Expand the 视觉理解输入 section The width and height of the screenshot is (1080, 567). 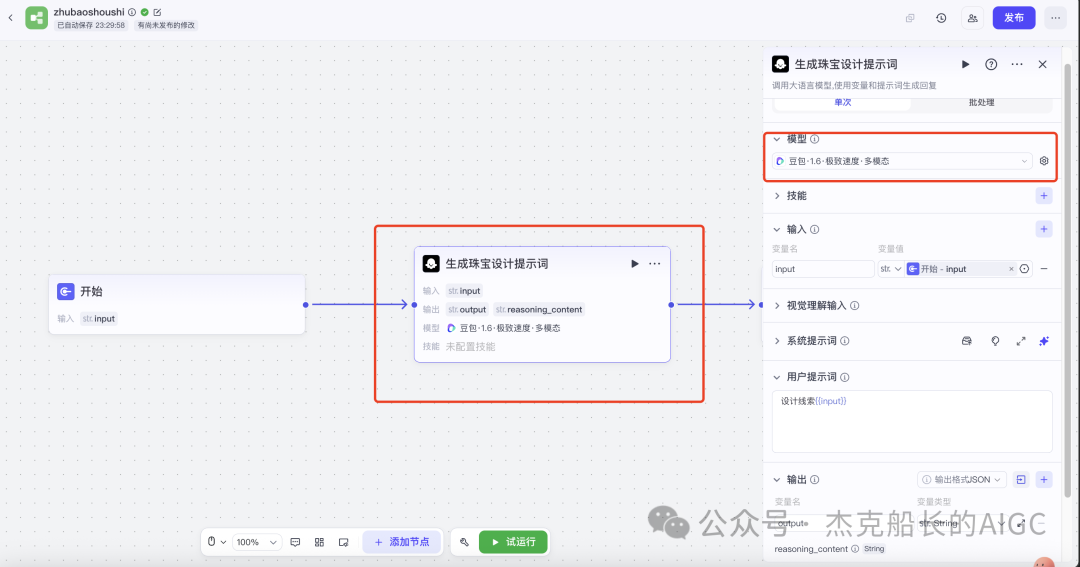(x=777, y=306)
